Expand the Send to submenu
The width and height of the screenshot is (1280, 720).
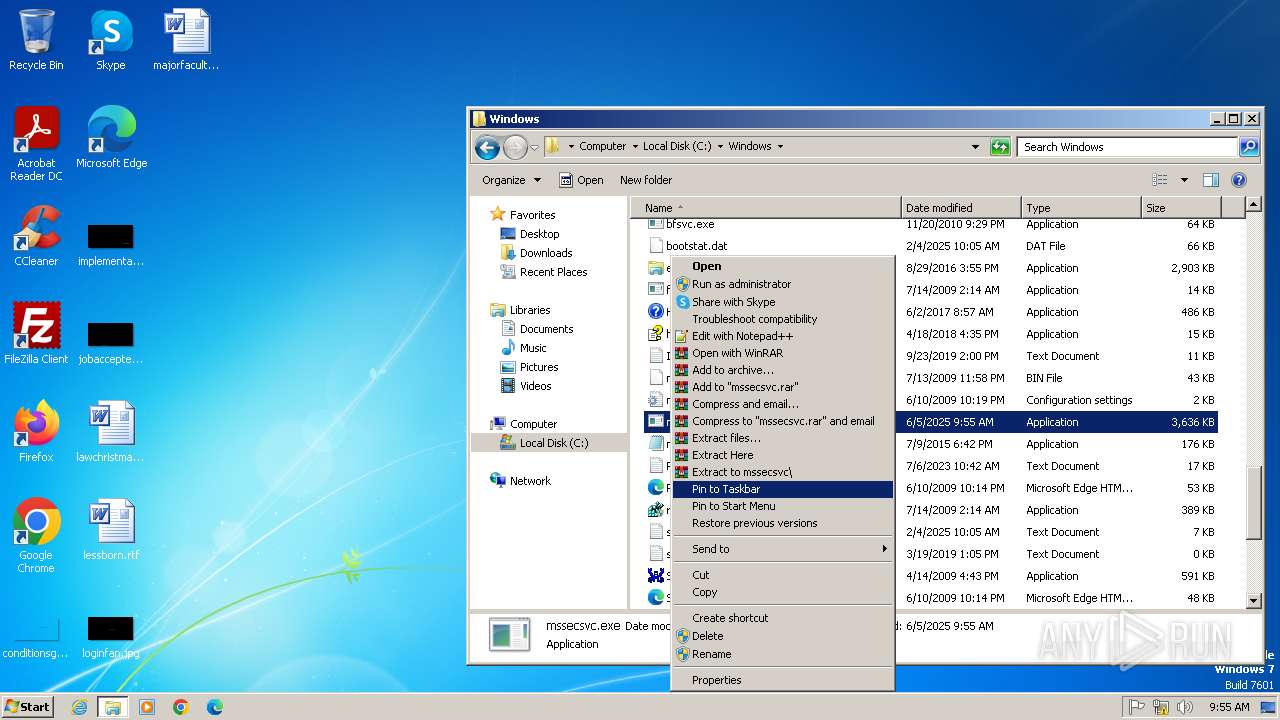[781, 549]
